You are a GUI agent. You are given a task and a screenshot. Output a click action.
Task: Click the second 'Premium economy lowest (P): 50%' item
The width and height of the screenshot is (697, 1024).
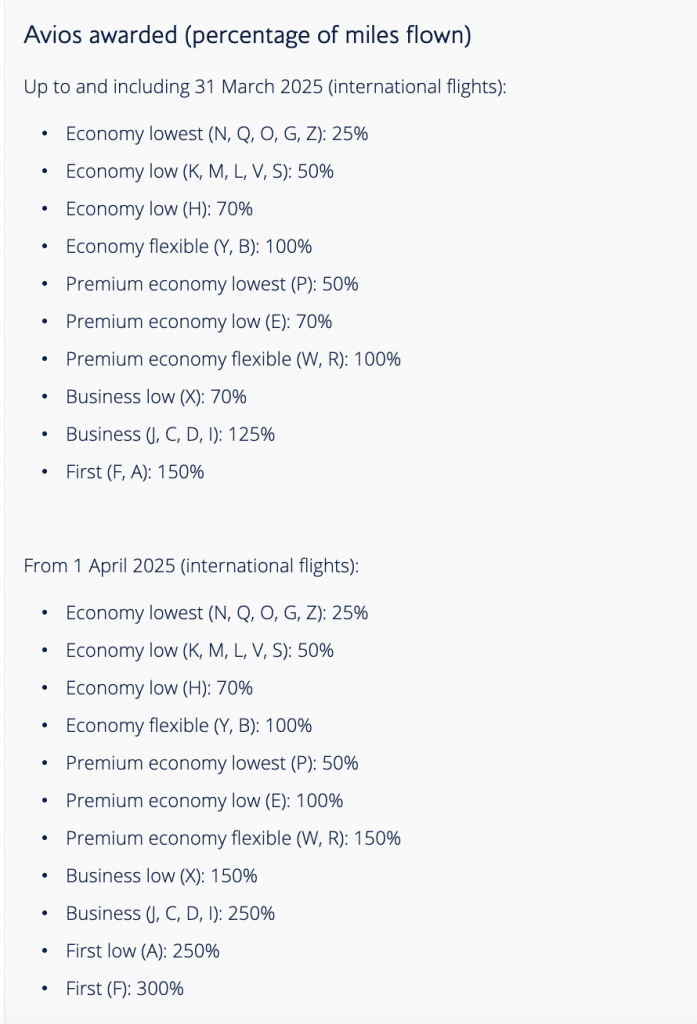[x=211, y=763]
